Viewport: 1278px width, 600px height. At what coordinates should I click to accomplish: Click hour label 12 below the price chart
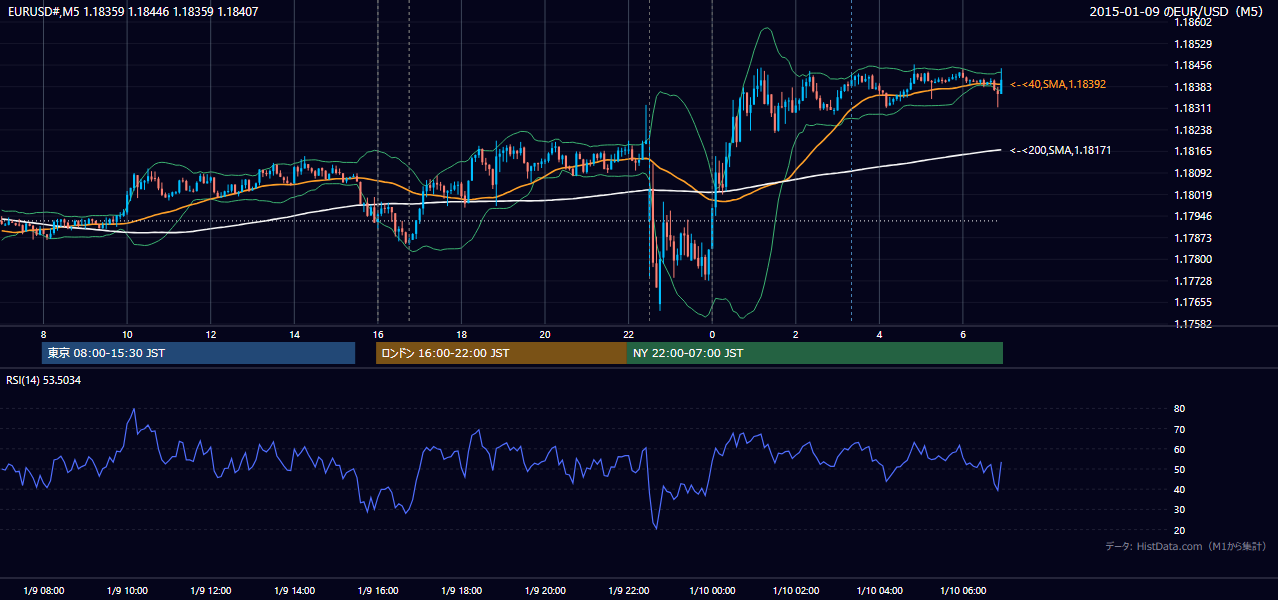coord(211,334)
